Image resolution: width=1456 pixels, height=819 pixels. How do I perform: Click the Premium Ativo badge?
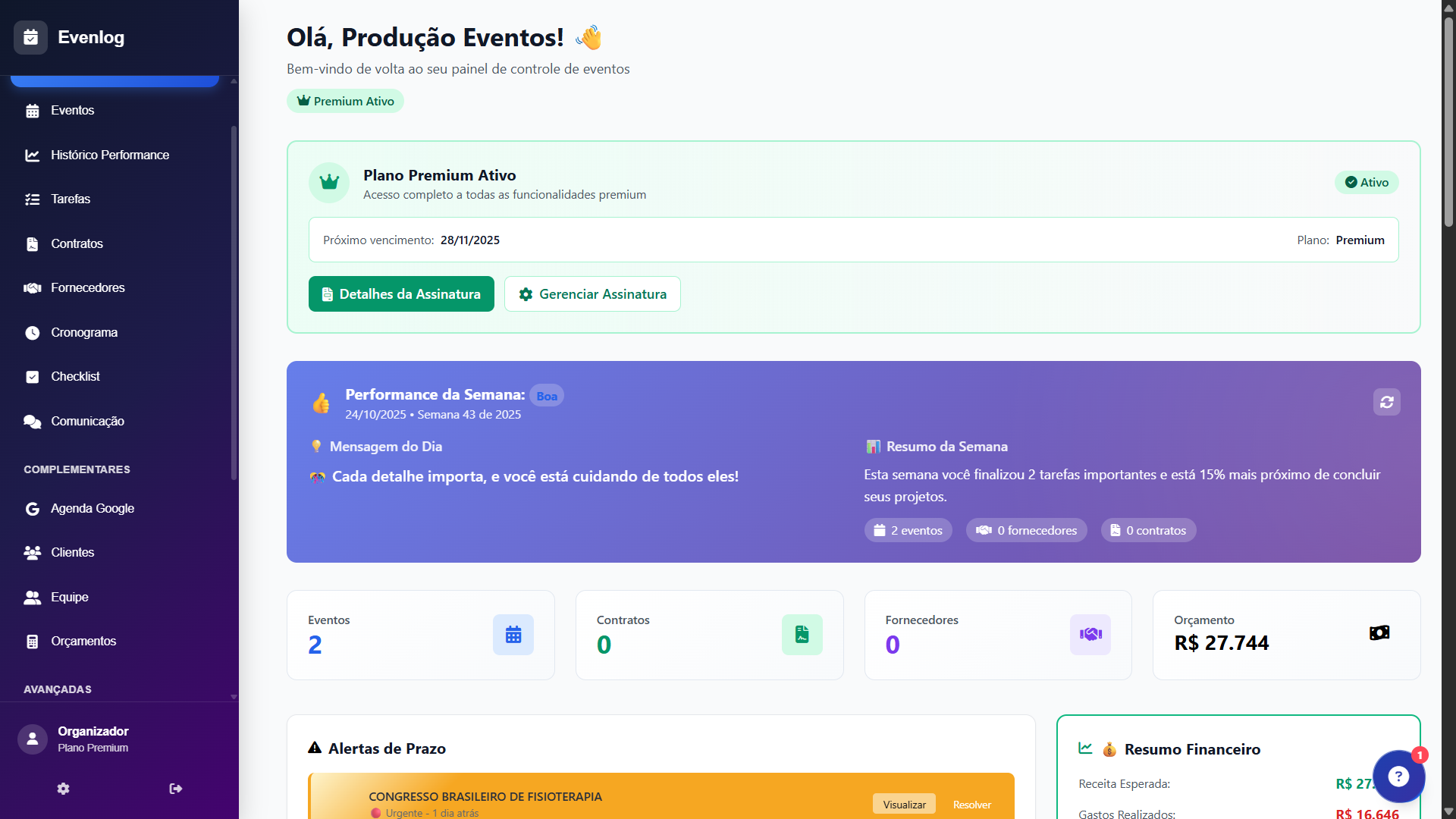tap(344, 100)
